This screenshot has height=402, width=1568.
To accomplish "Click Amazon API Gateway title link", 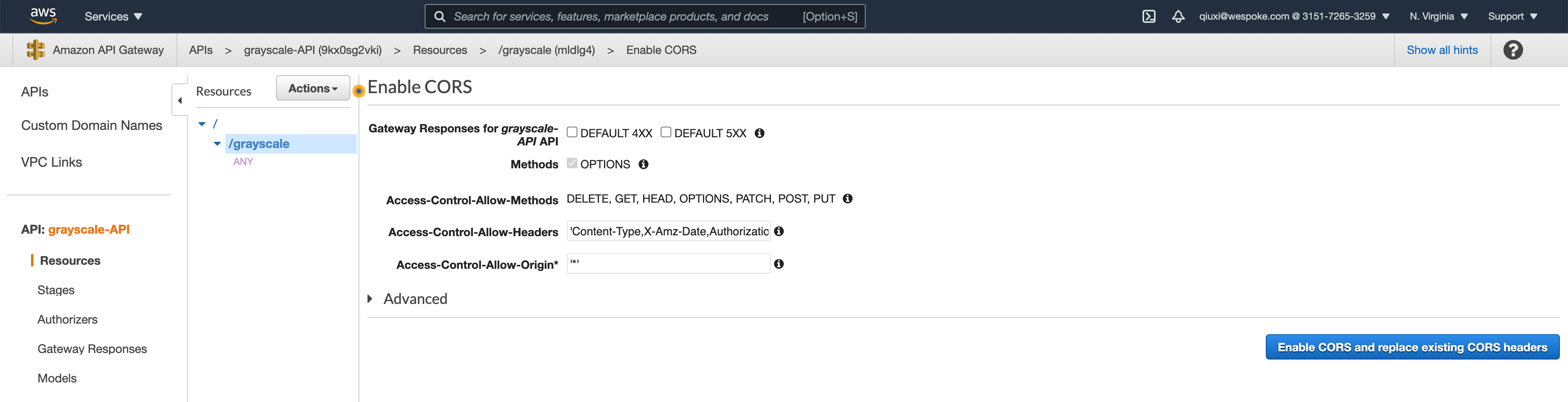I will (108, 50).
